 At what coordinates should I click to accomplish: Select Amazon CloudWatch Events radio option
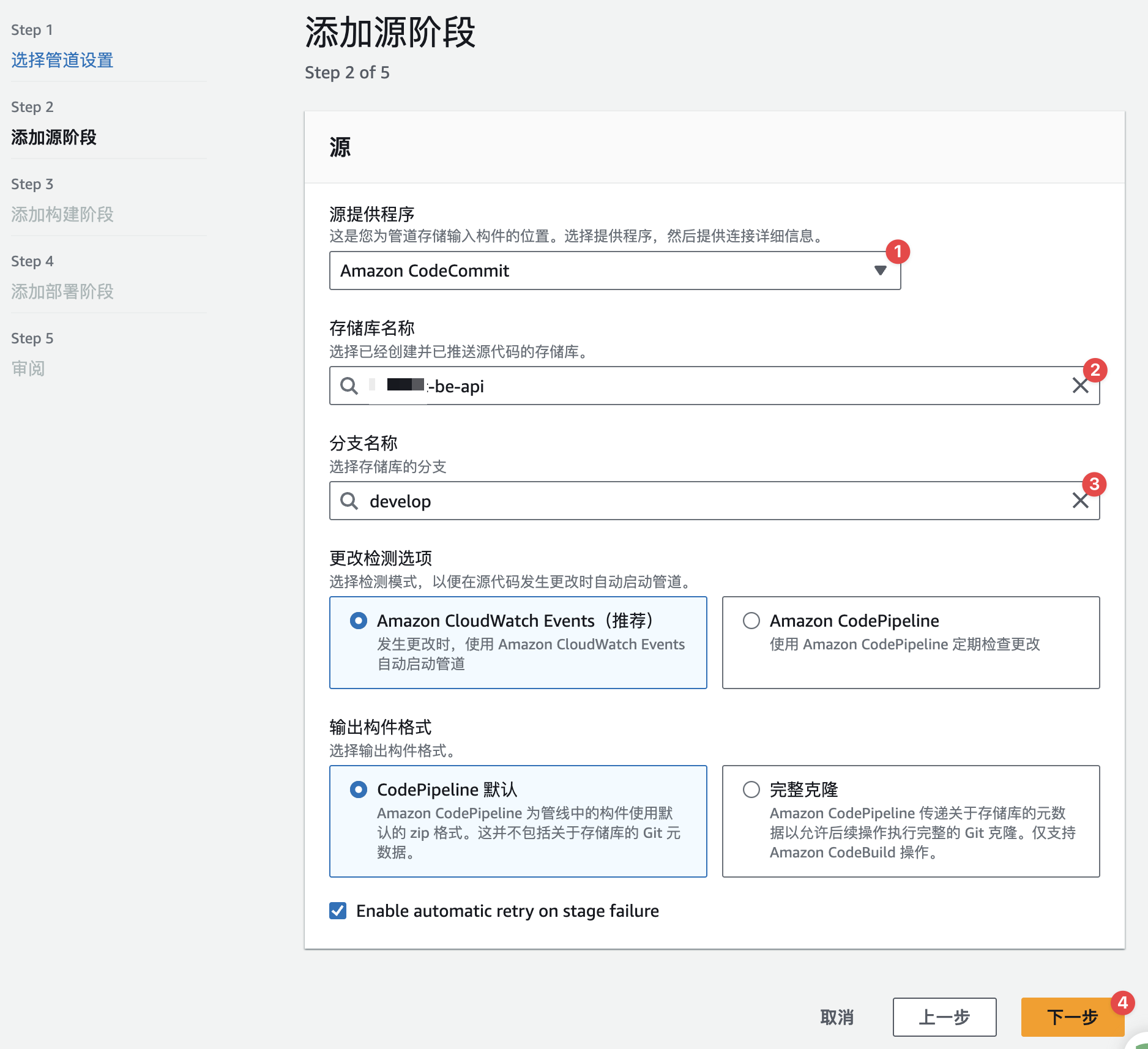click(359, 621)
